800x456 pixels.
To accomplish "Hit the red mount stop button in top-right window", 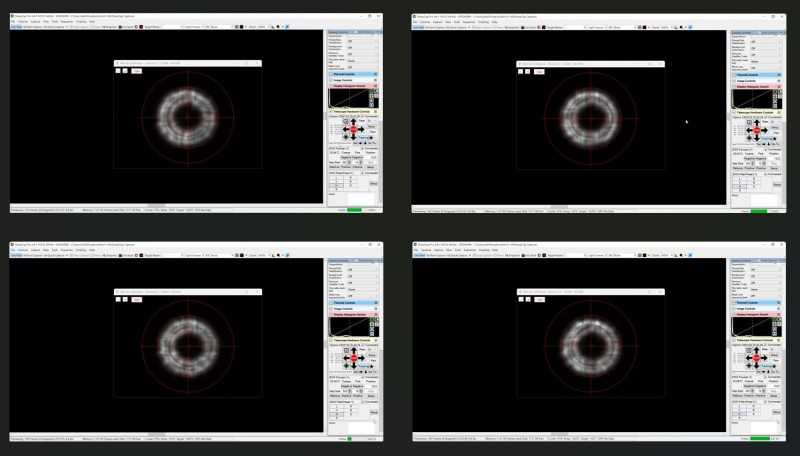I will pos(757,131).
